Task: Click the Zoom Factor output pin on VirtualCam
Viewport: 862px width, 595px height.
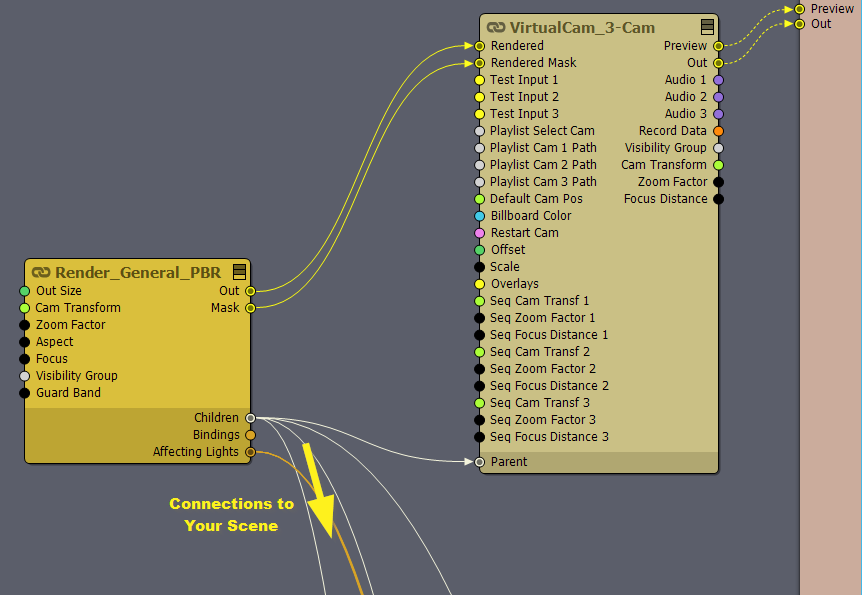Action: pyautogui.click(x=718, y=182)
